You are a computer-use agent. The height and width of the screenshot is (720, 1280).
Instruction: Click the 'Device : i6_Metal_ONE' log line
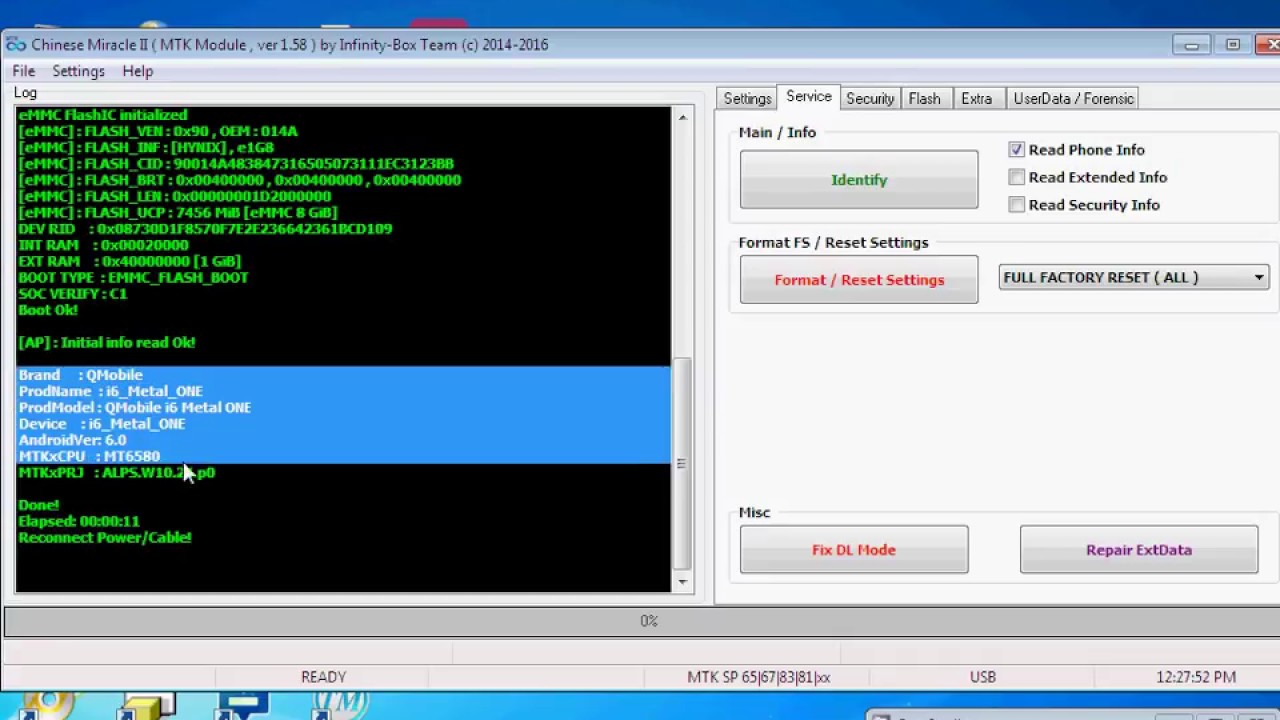coord(102,424)
